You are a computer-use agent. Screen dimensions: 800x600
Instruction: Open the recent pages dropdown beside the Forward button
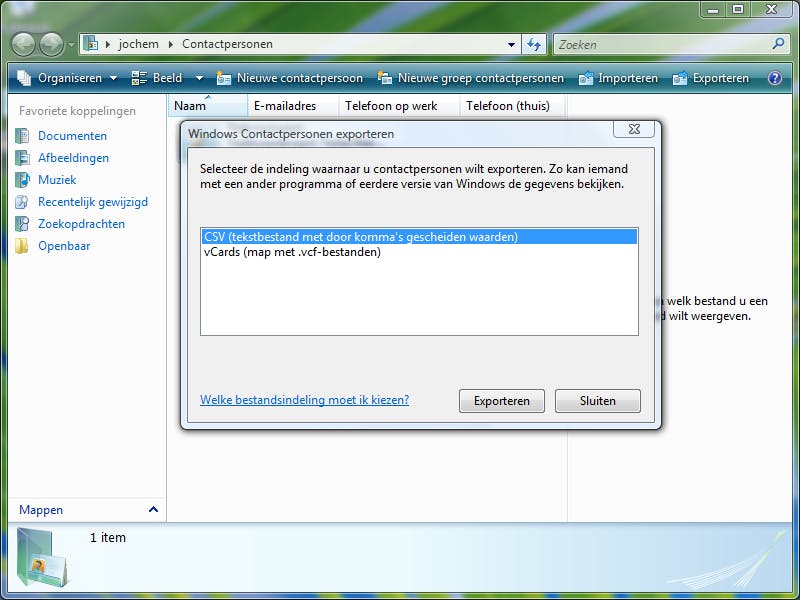71,45
